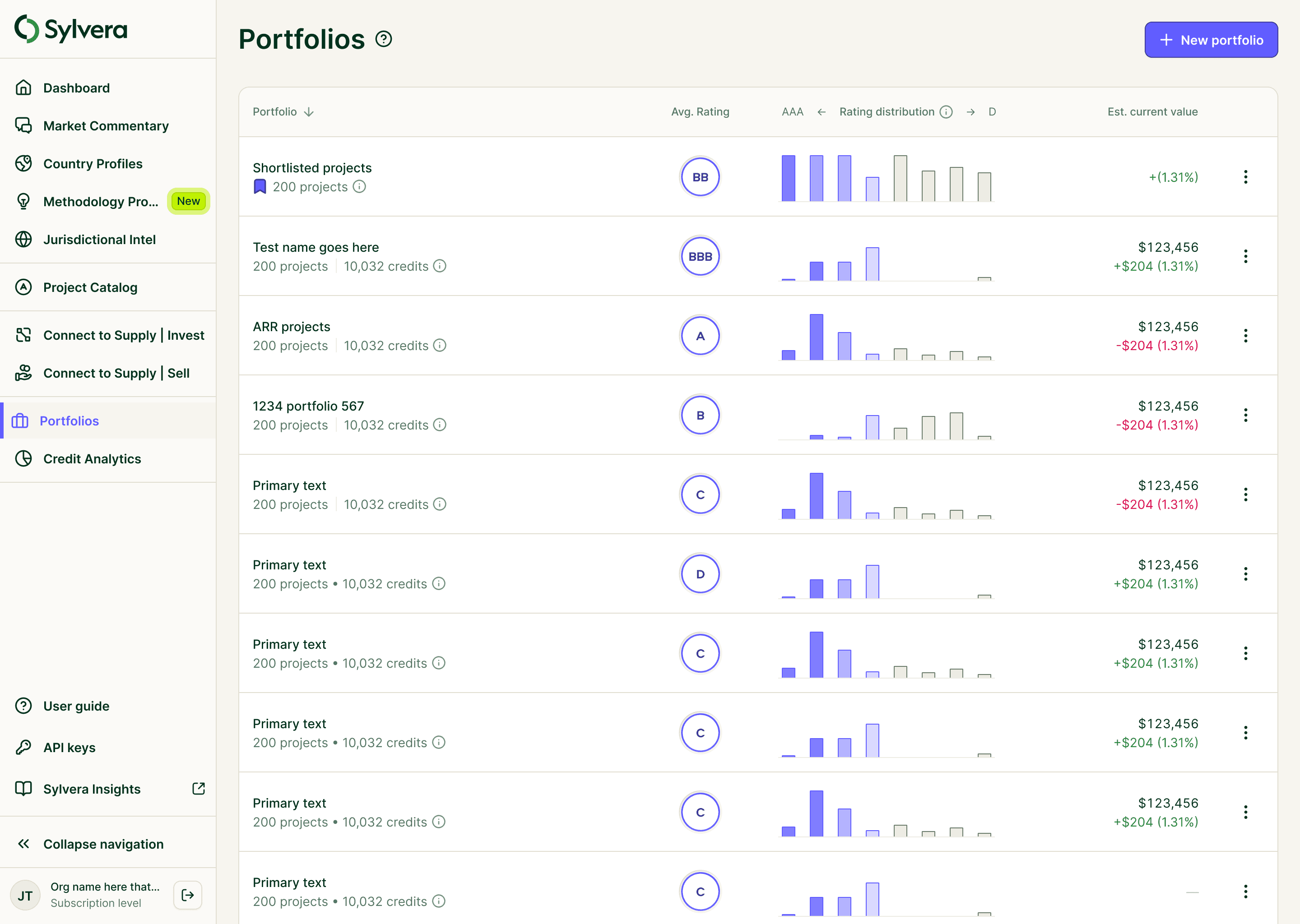Click the bookmark icon under Shortlisted projects

[260, 187]
